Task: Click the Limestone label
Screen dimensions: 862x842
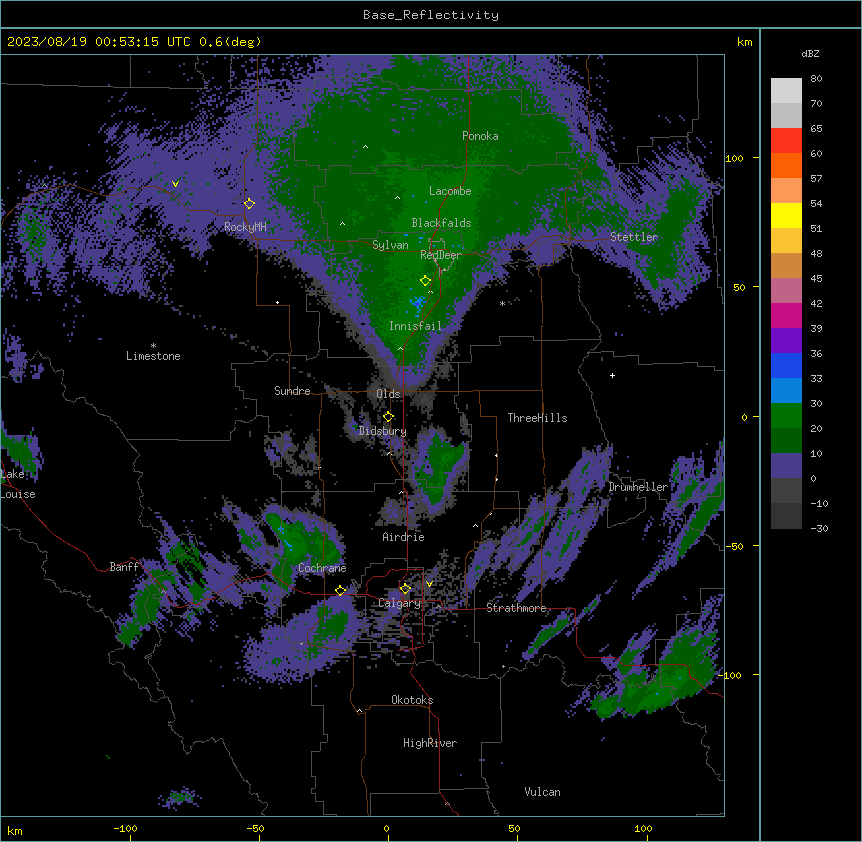Action: (153, 356)
